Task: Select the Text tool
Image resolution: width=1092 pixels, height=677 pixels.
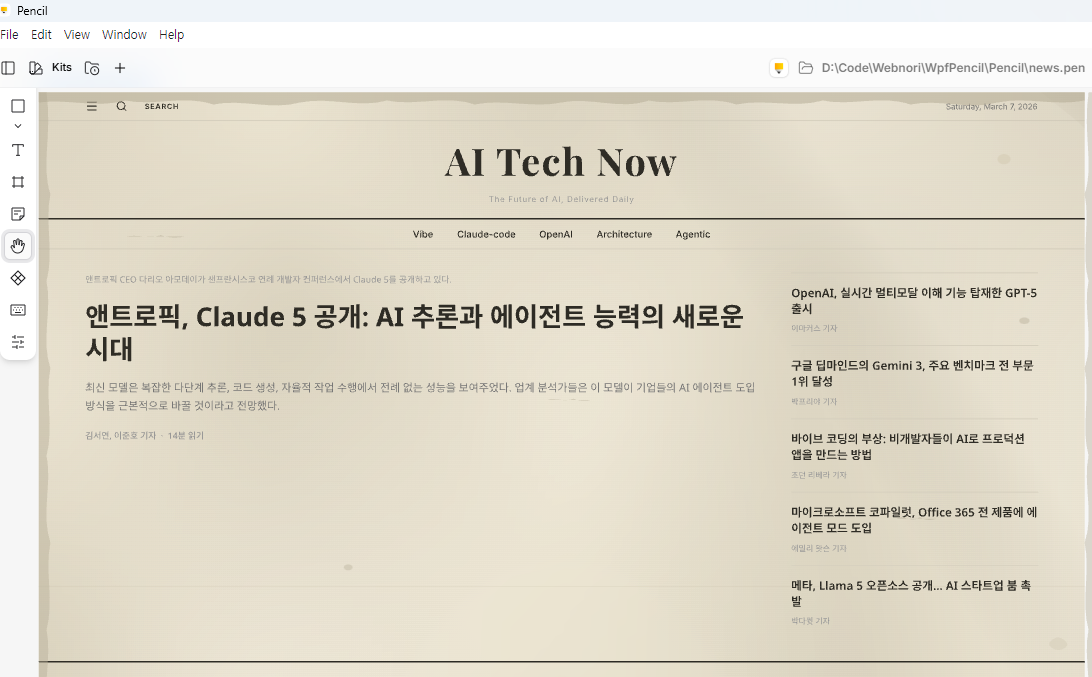Action: (18, 150)
